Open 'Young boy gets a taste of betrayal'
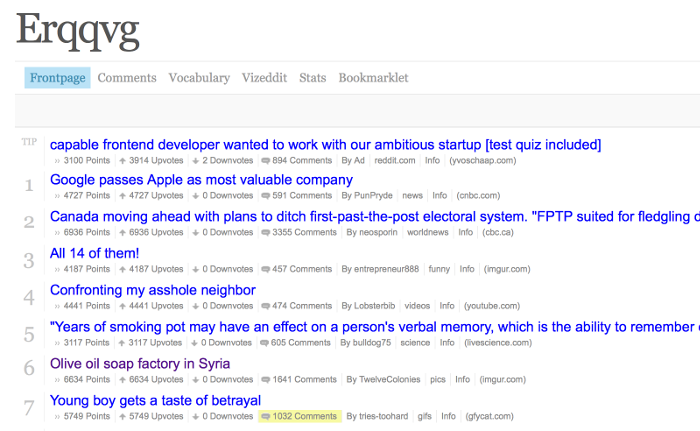The width and height of the screenshot is (700, 431). [155, 400]
